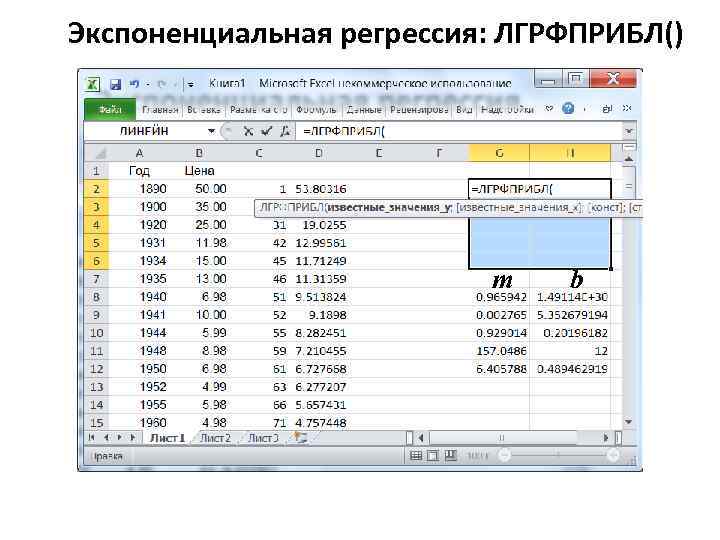The width and height of the screenshot is (720, 540).
Task: Confirm entry with formula bar checkmark icon
Action: click(266, 132)
